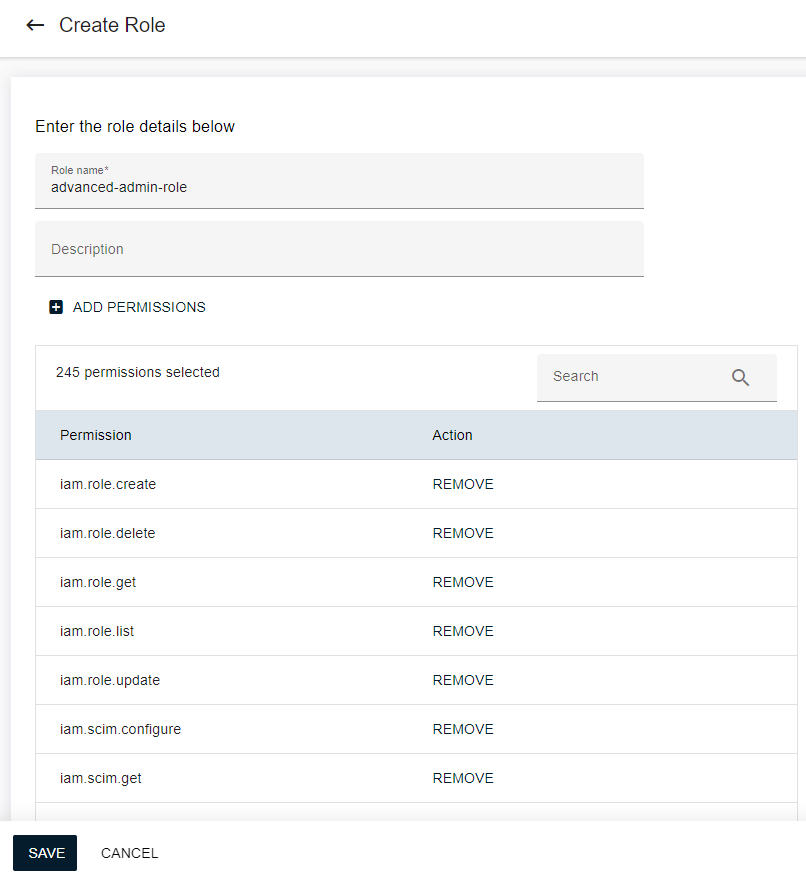This screenshot has width=806, height=872.
Task: Click the Permission column header
Action: [x=96, y=435]
